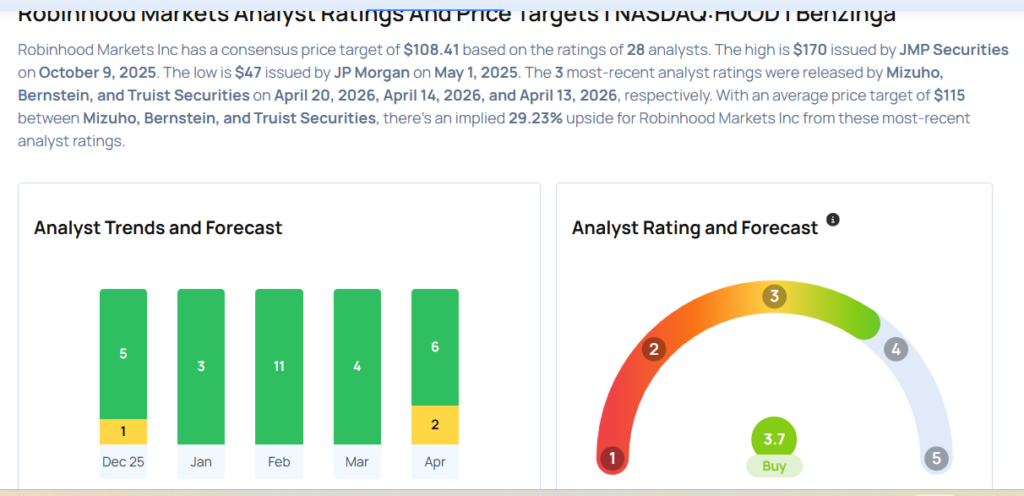Click the Feb month label under the chart
The image size is (1024, 496).
coord(279,464)
